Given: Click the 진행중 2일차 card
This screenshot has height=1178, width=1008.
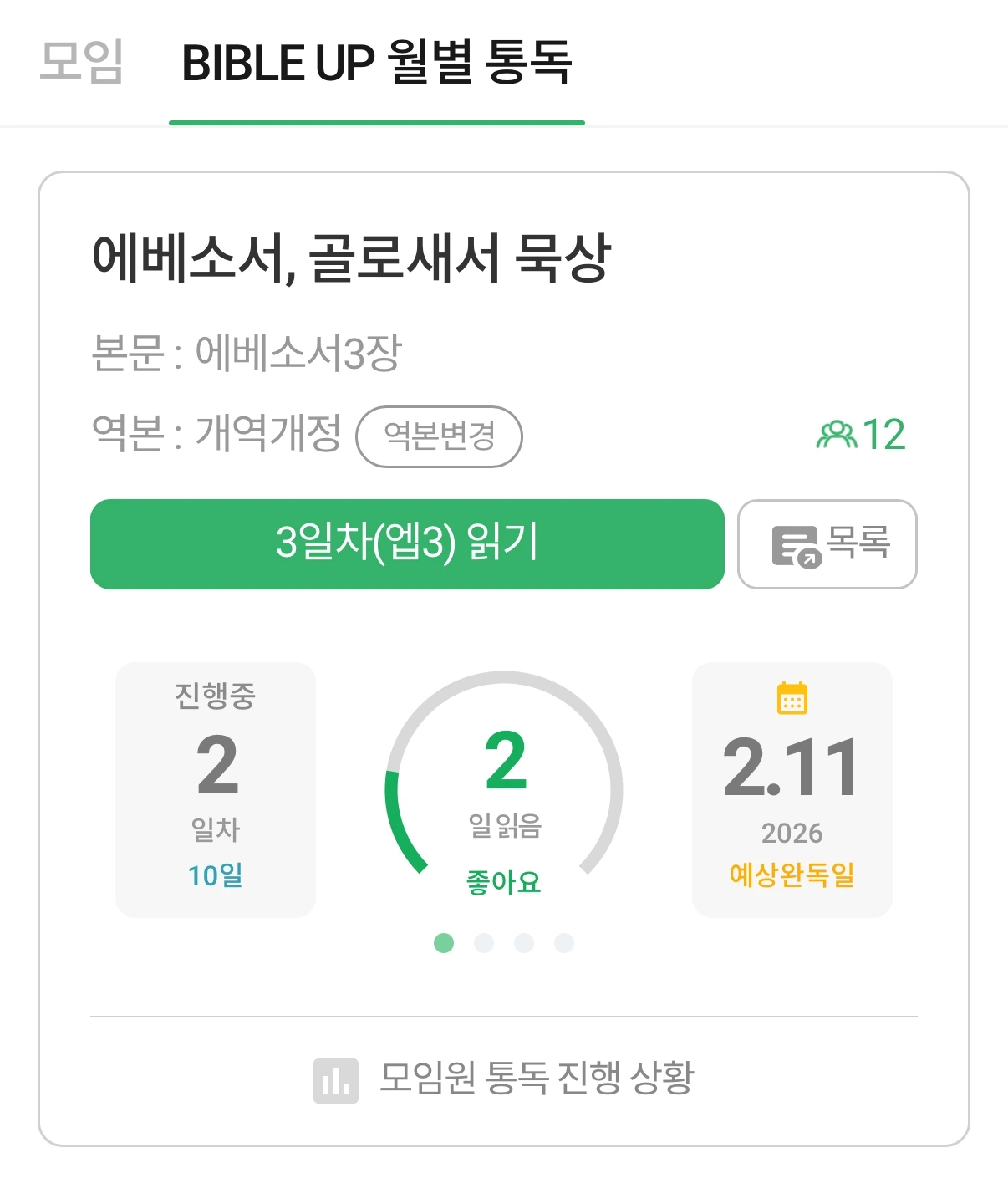Looking at the screenshot, I should pos(216,789).
